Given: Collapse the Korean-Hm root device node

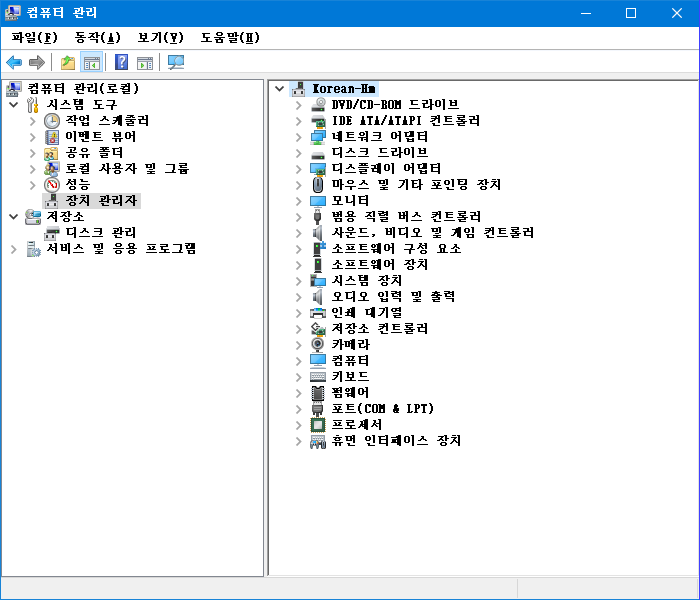Looking at the screenshot, I should click(279, 89).
